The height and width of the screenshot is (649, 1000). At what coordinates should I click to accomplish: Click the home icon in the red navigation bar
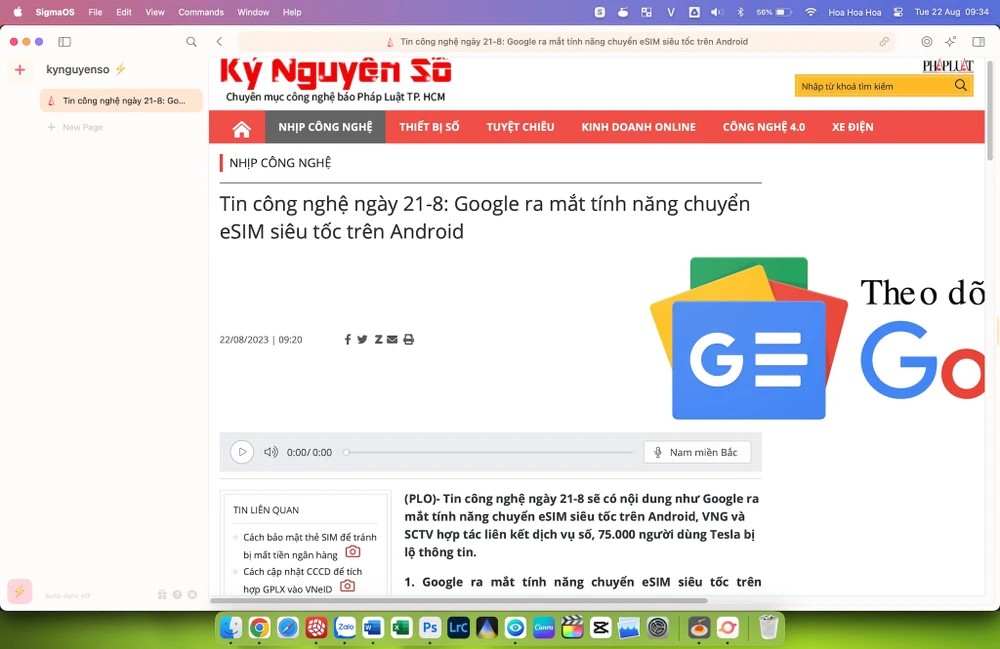241,128
